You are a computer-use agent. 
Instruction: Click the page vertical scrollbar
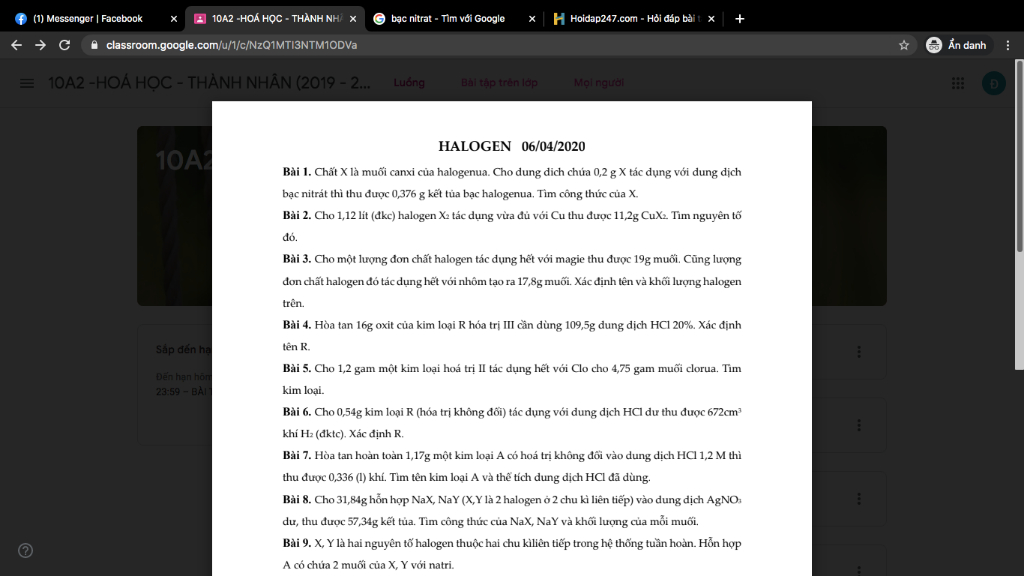tap(1019, 155)
